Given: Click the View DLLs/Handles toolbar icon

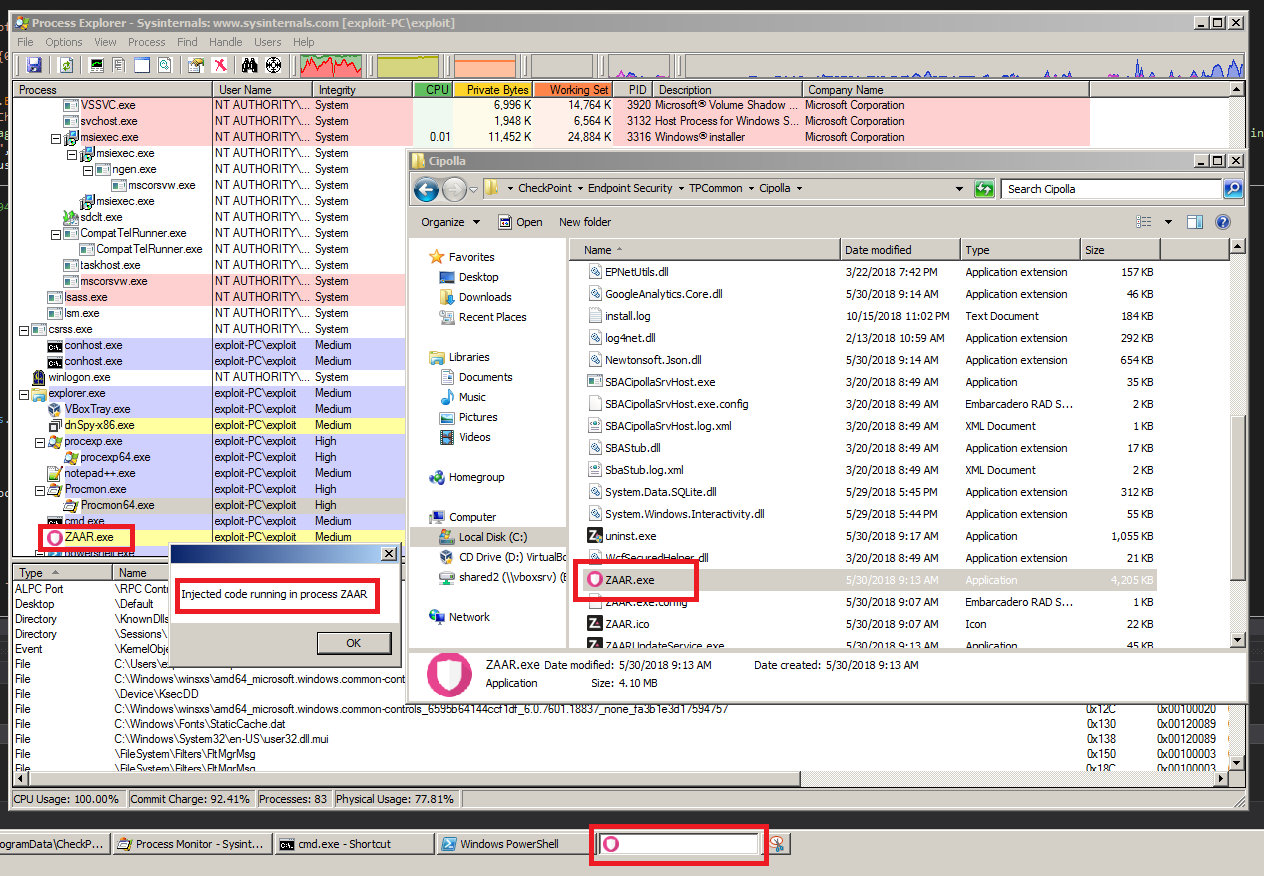Looking at the screenshot, I should click(x=164, y=65).
